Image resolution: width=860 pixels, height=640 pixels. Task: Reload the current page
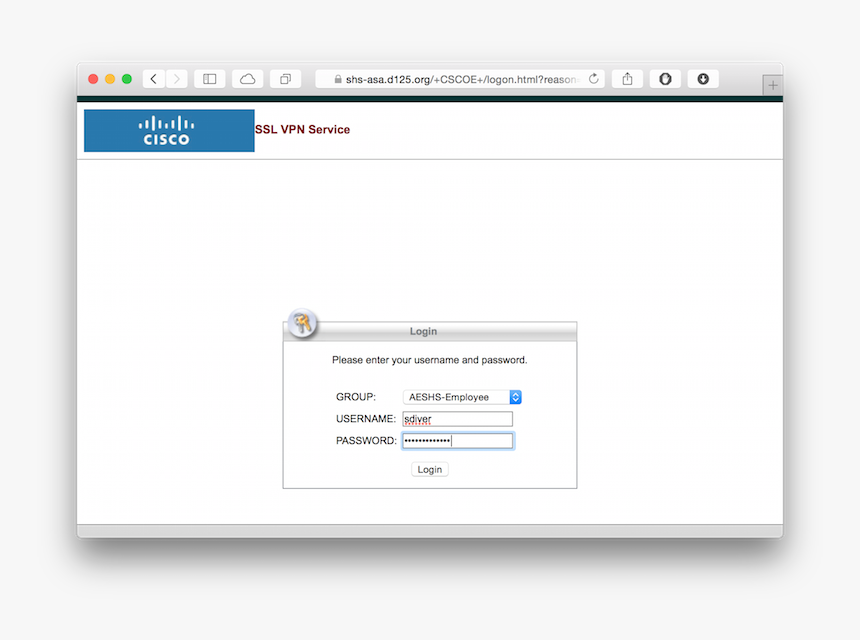tap(592, 78)
